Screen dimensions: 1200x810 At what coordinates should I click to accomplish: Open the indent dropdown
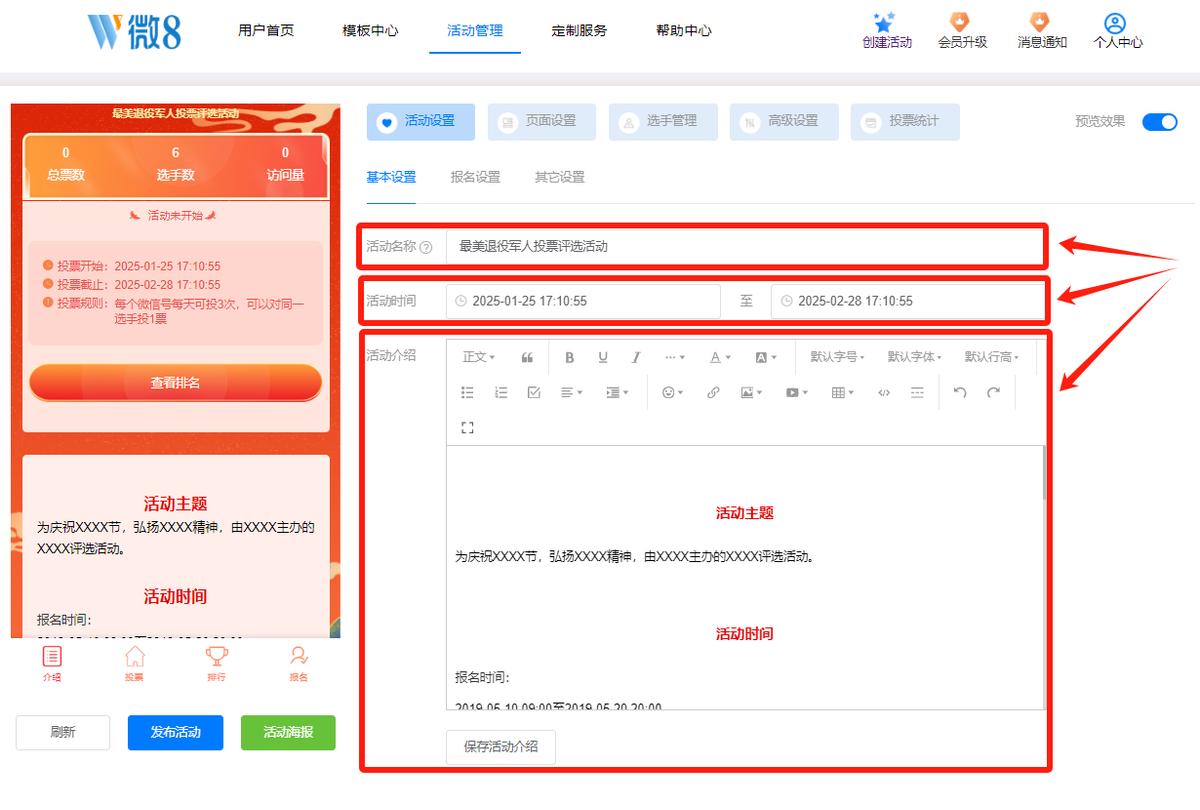point(617,393)
